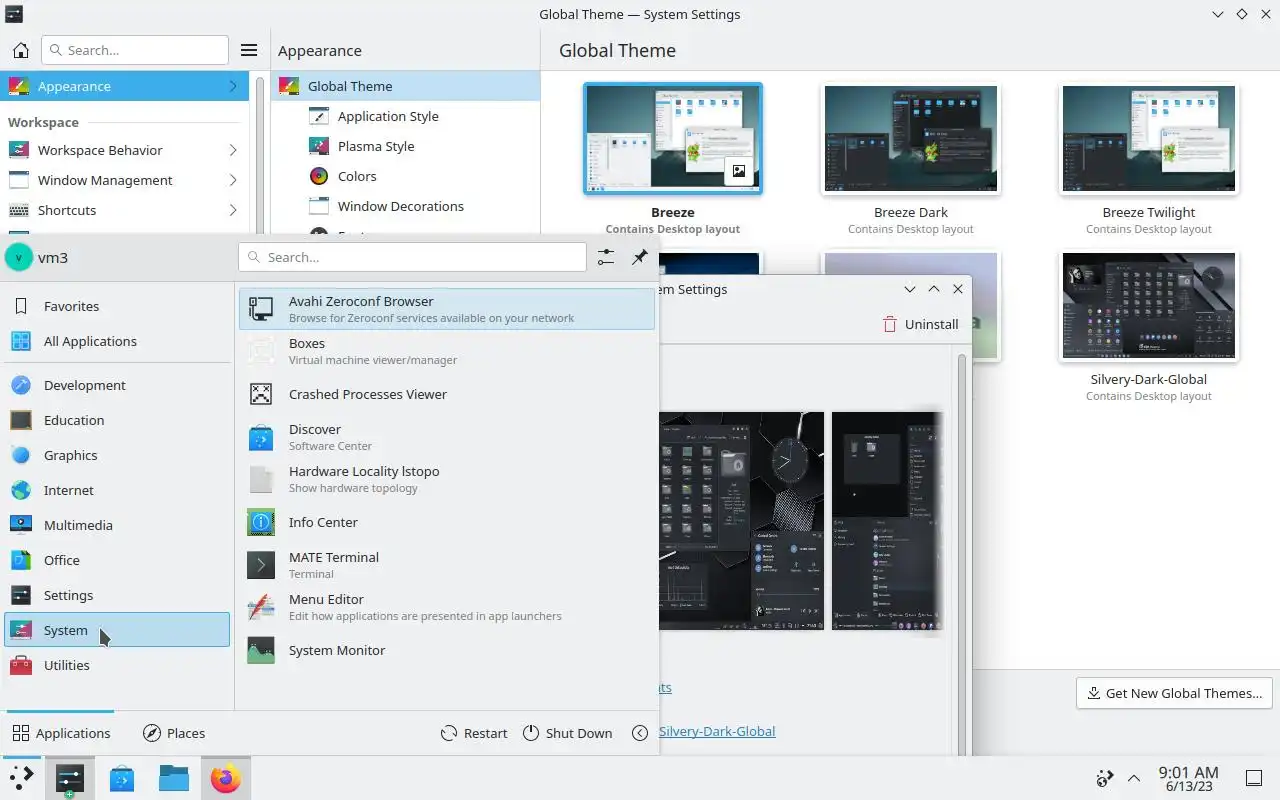Switch to Places tab in launcher

pos(174,733)
